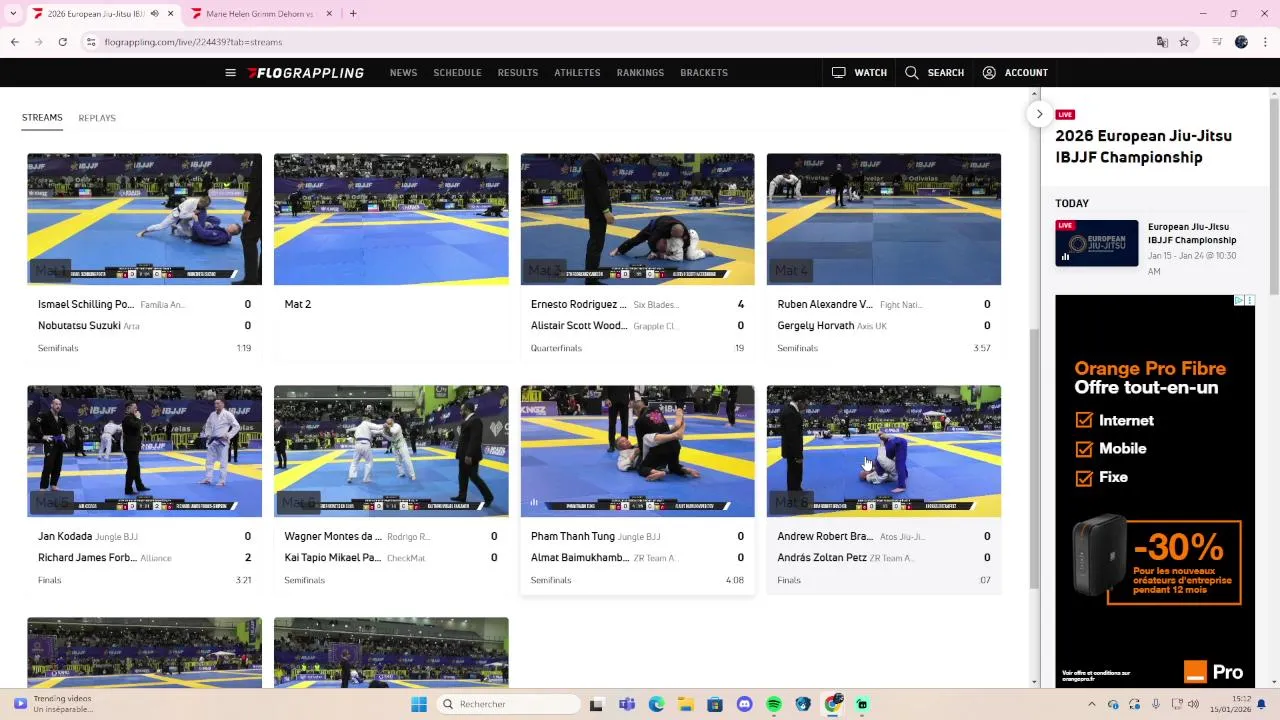This screenshot has height=720, width=1280.
Task: Select the STREAMS tab
Action: pyautogui.click(x=42, y=118)
